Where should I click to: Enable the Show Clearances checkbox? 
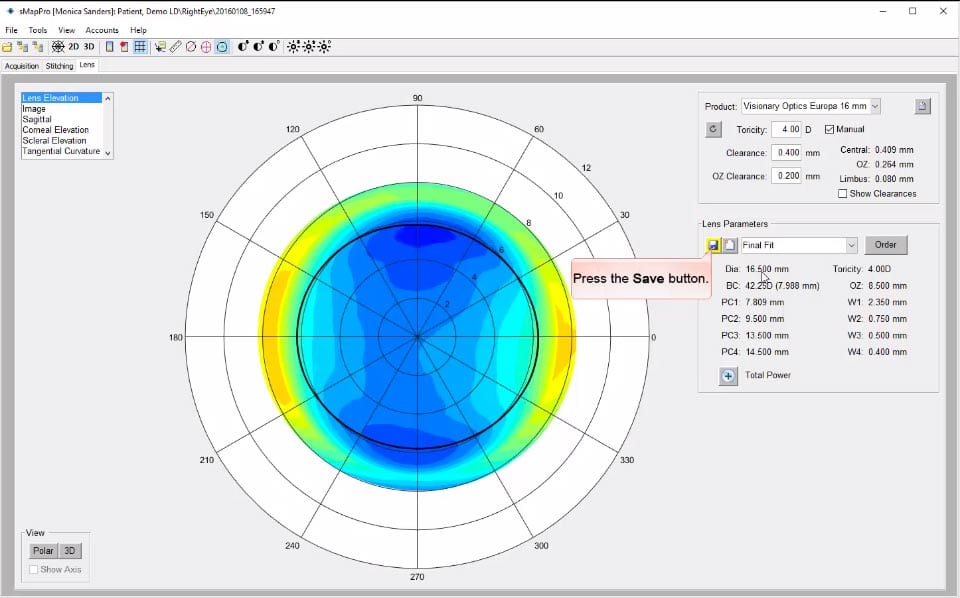click(843, 194)
